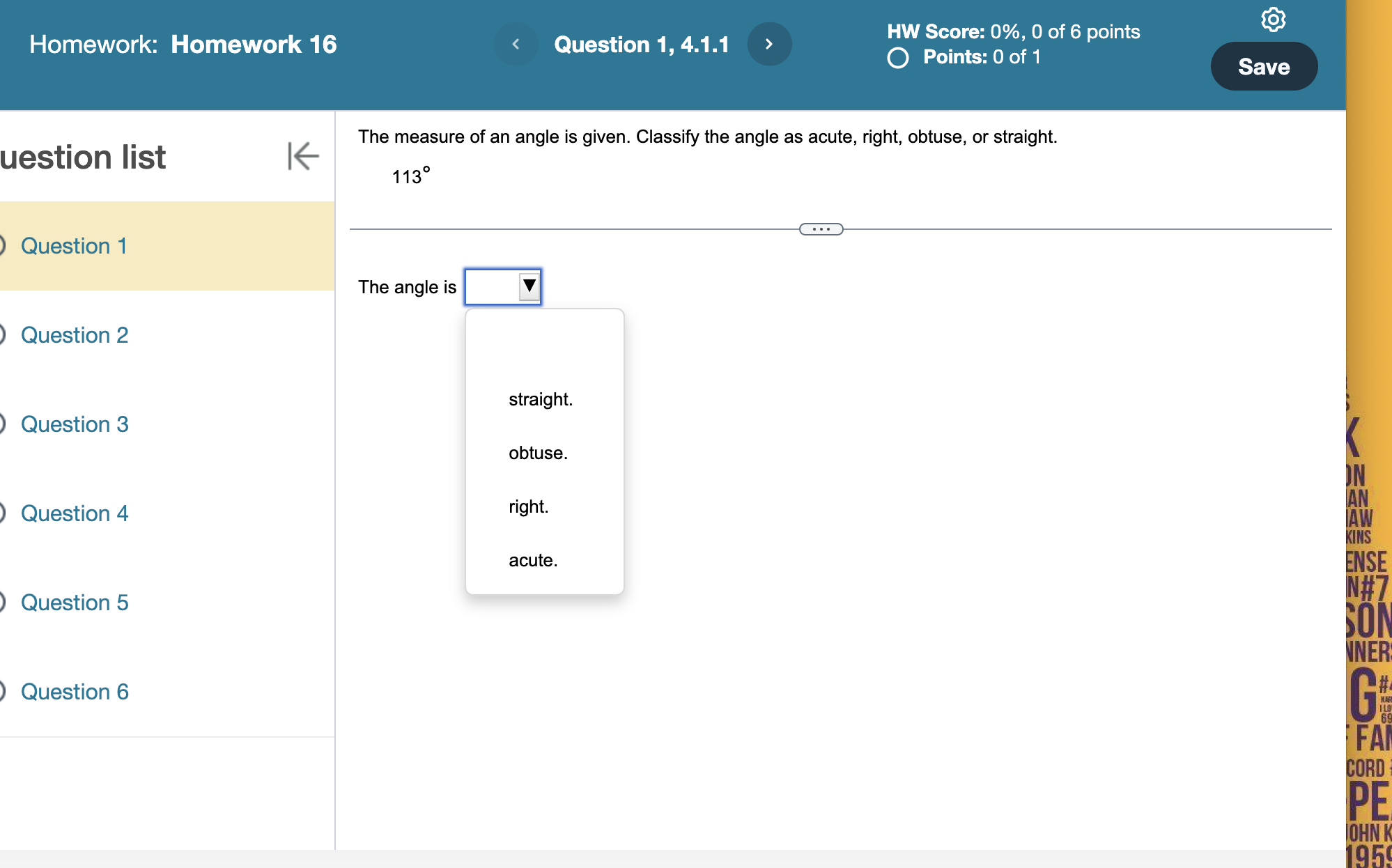Click the points status circle icon
The height and width of the screenshot is (868, 1392).
point(898,58)
